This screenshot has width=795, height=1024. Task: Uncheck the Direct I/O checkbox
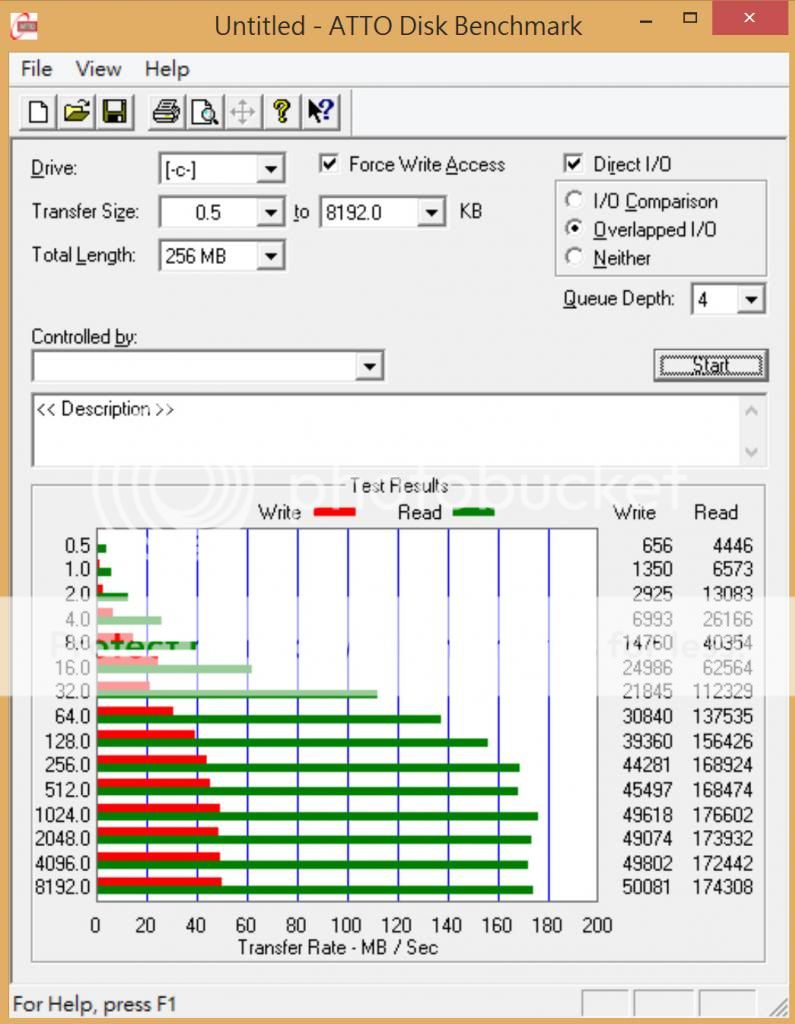coord(574,164)
